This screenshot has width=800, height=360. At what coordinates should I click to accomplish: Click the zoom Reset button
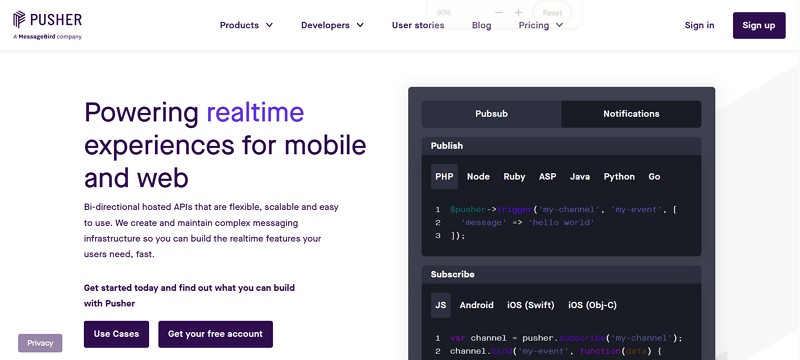click(552, 13)
